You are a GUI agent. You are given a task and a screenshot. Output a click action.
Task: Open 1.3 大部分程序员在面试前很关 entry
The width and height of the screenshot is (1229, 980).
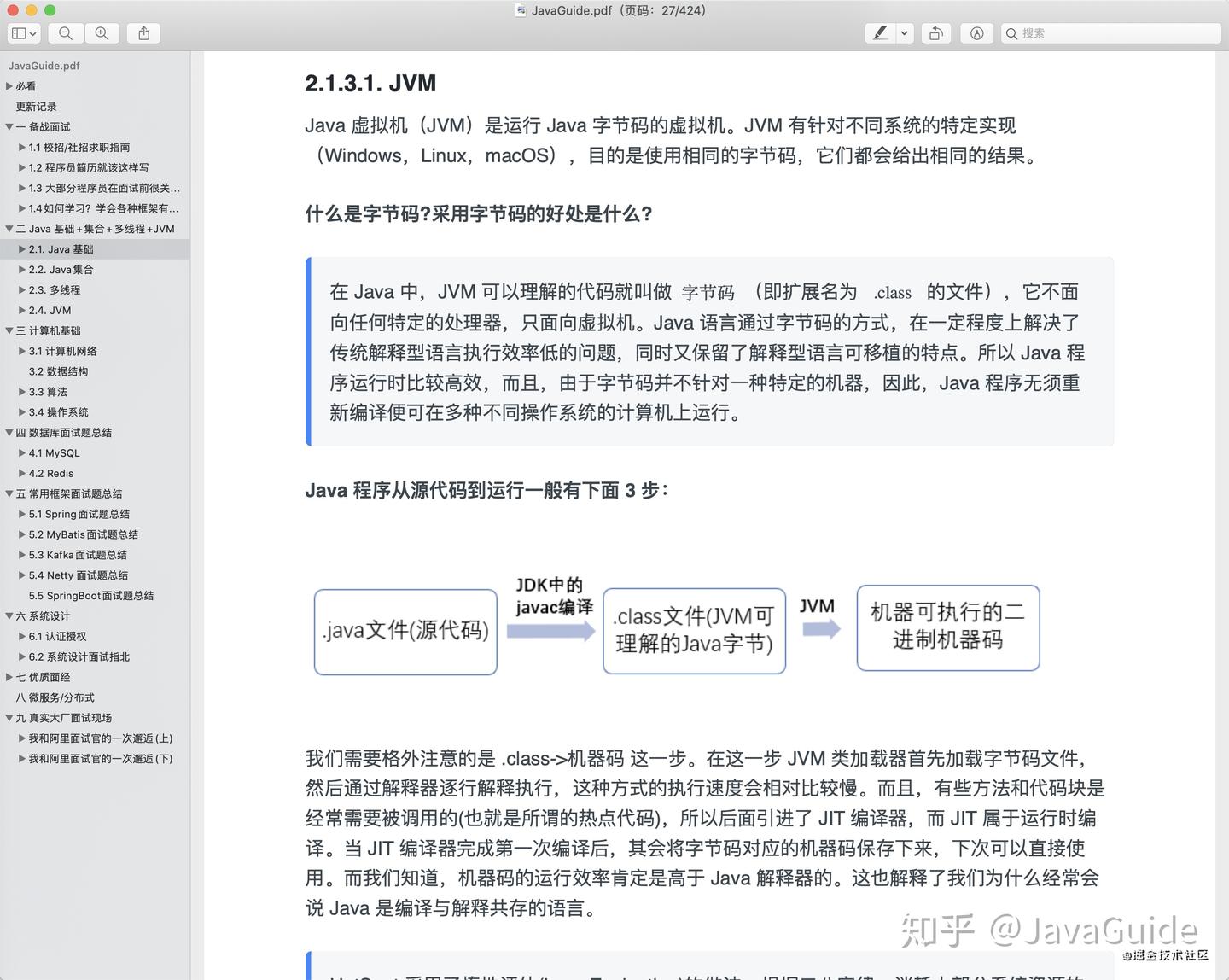[x=104, y=188]
